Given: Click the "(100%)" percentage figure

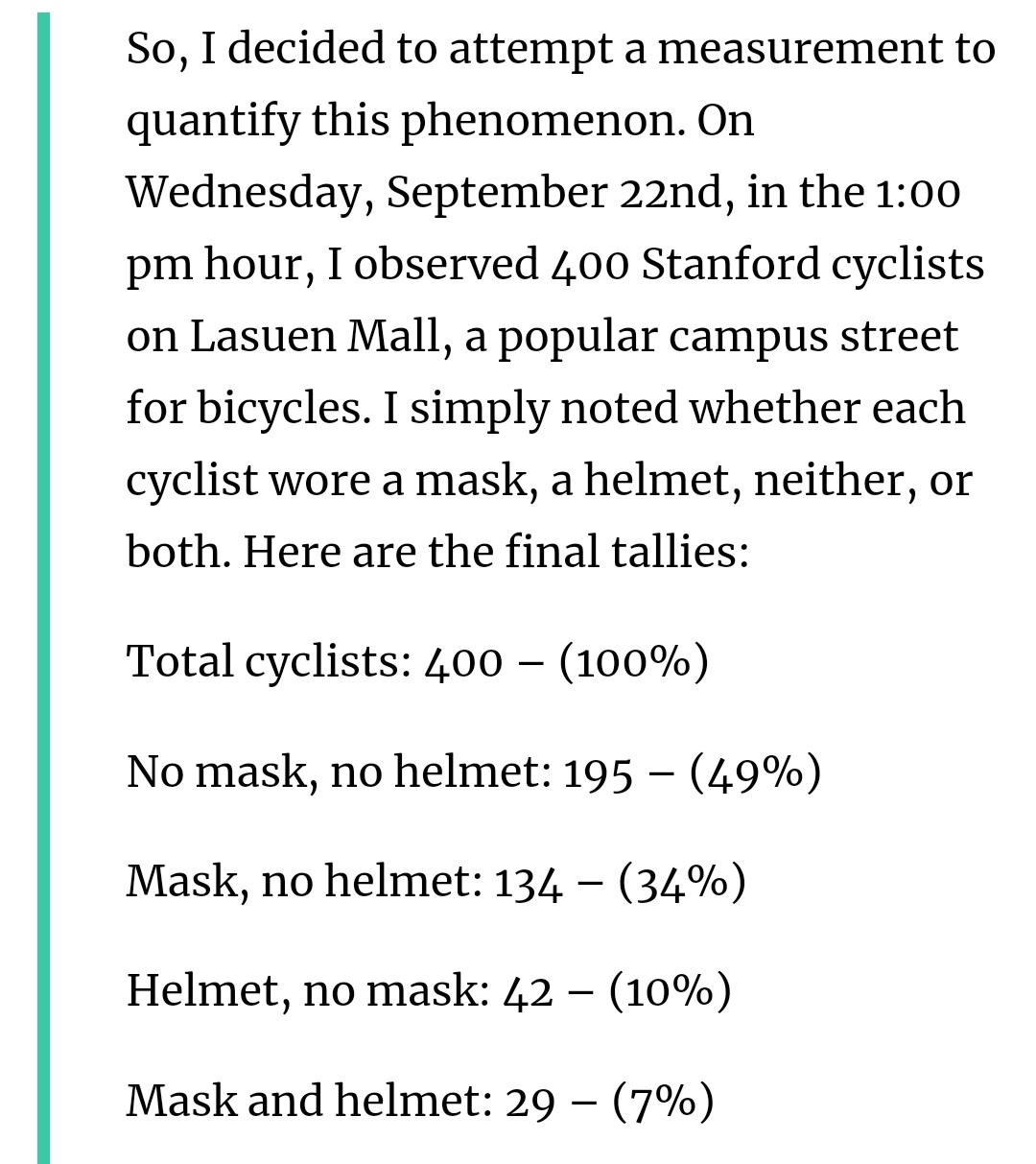Looking at the screenshot, I should 634,661.
